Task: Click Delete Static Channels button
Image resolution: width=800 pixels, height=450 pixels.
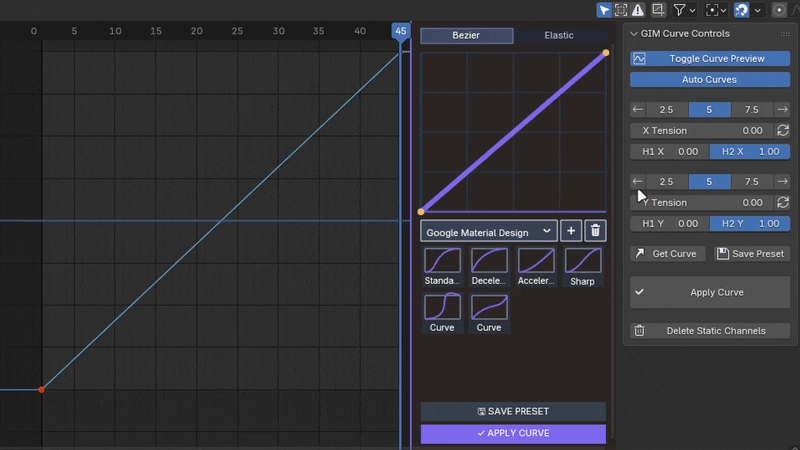Action: click(x=710, y=331)
